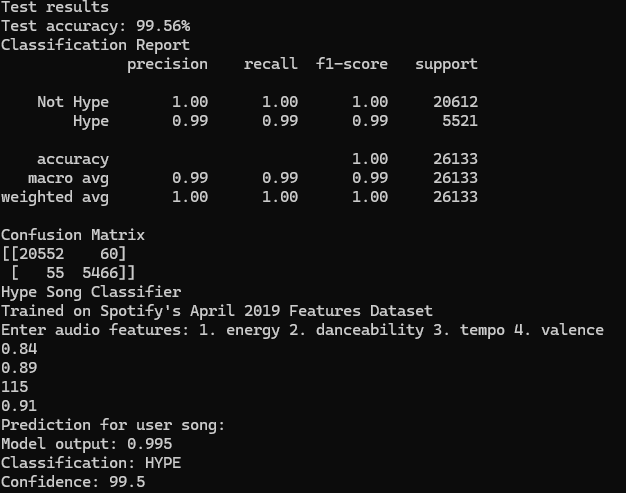Click the Hype support value 5521
Screen dimensions: 626x493
pyautogui.click(x=460, y=121)
